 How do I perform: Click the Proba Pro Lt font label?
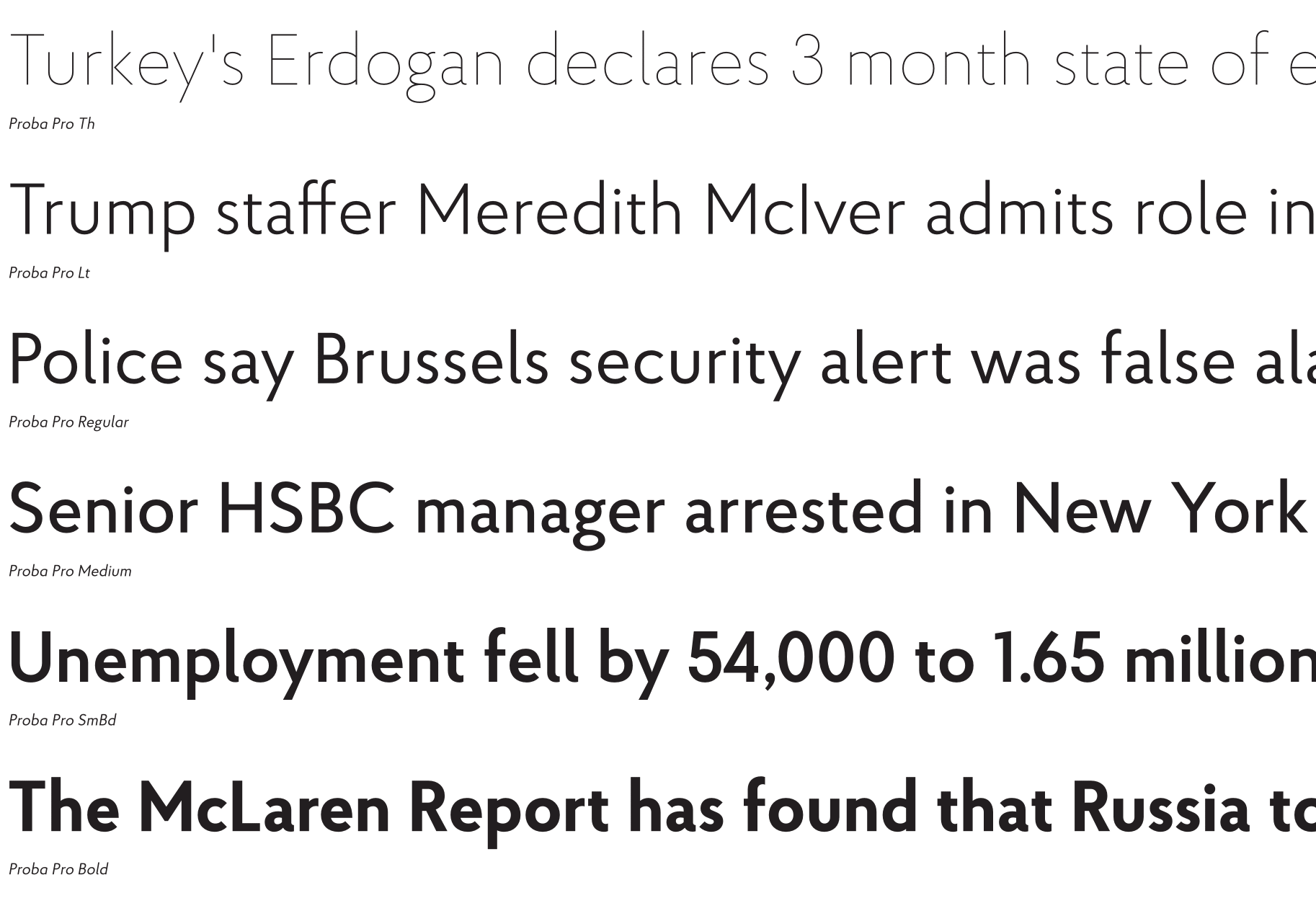click(49, 273)
